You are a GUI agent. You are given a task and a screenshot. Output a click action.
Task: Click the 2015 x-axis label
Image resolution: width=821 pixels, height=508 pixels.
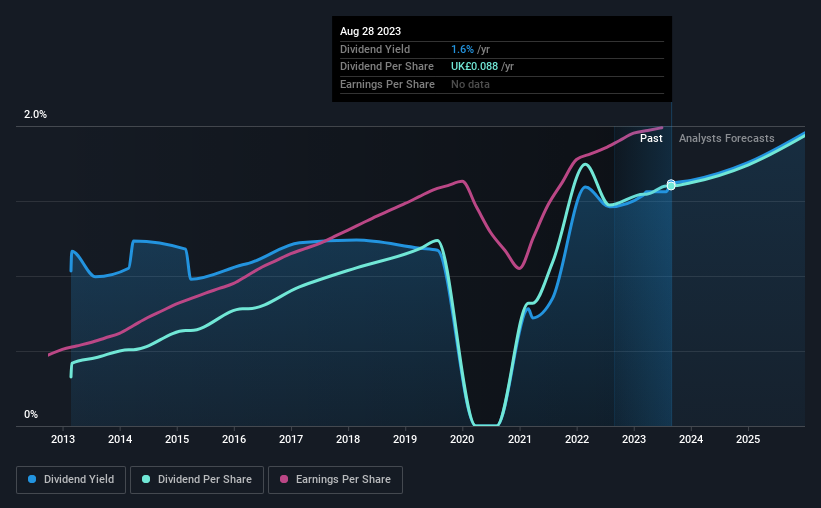click(x=177, y=439)
